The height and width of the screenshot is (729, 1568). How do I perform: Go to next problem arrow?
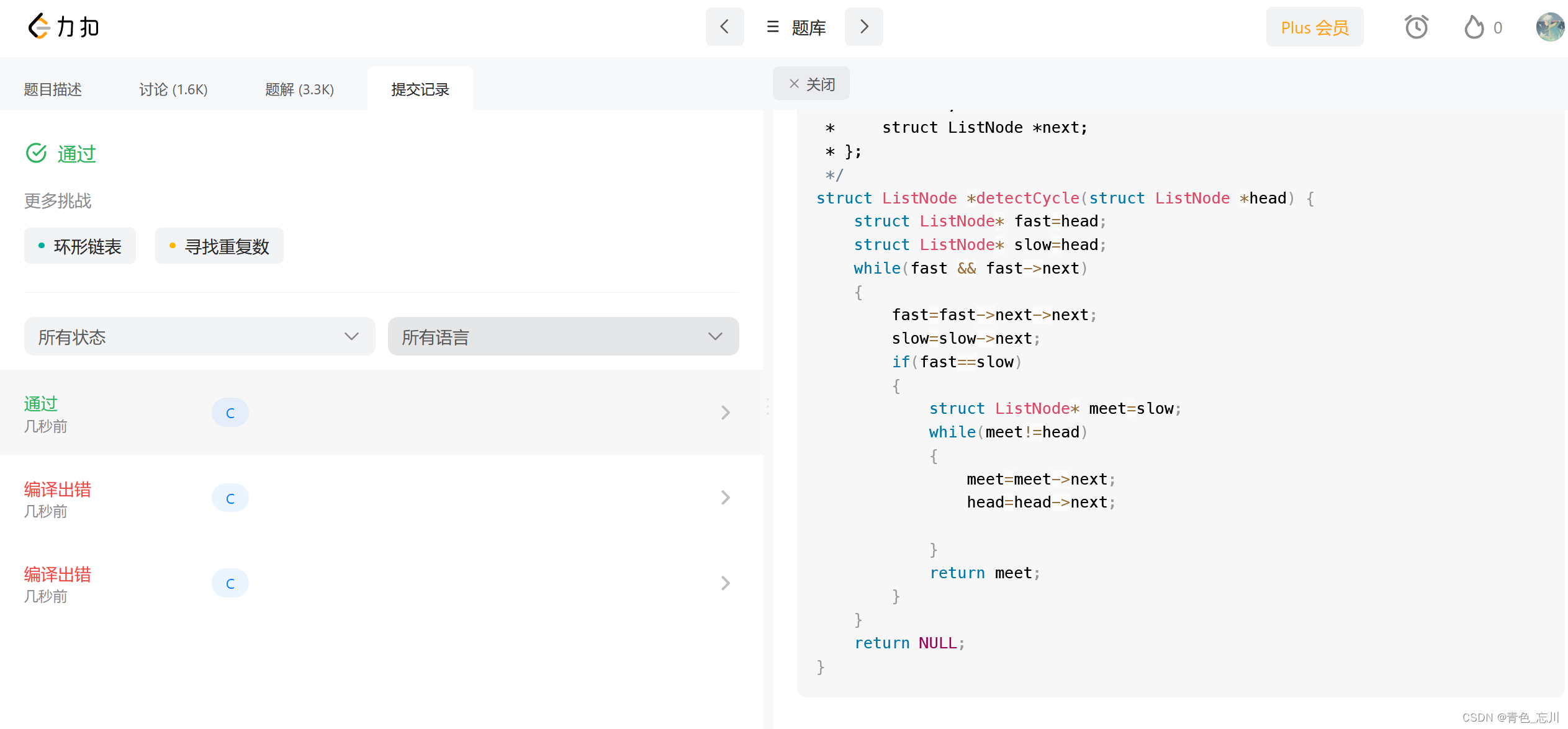[x=863, y=27]
